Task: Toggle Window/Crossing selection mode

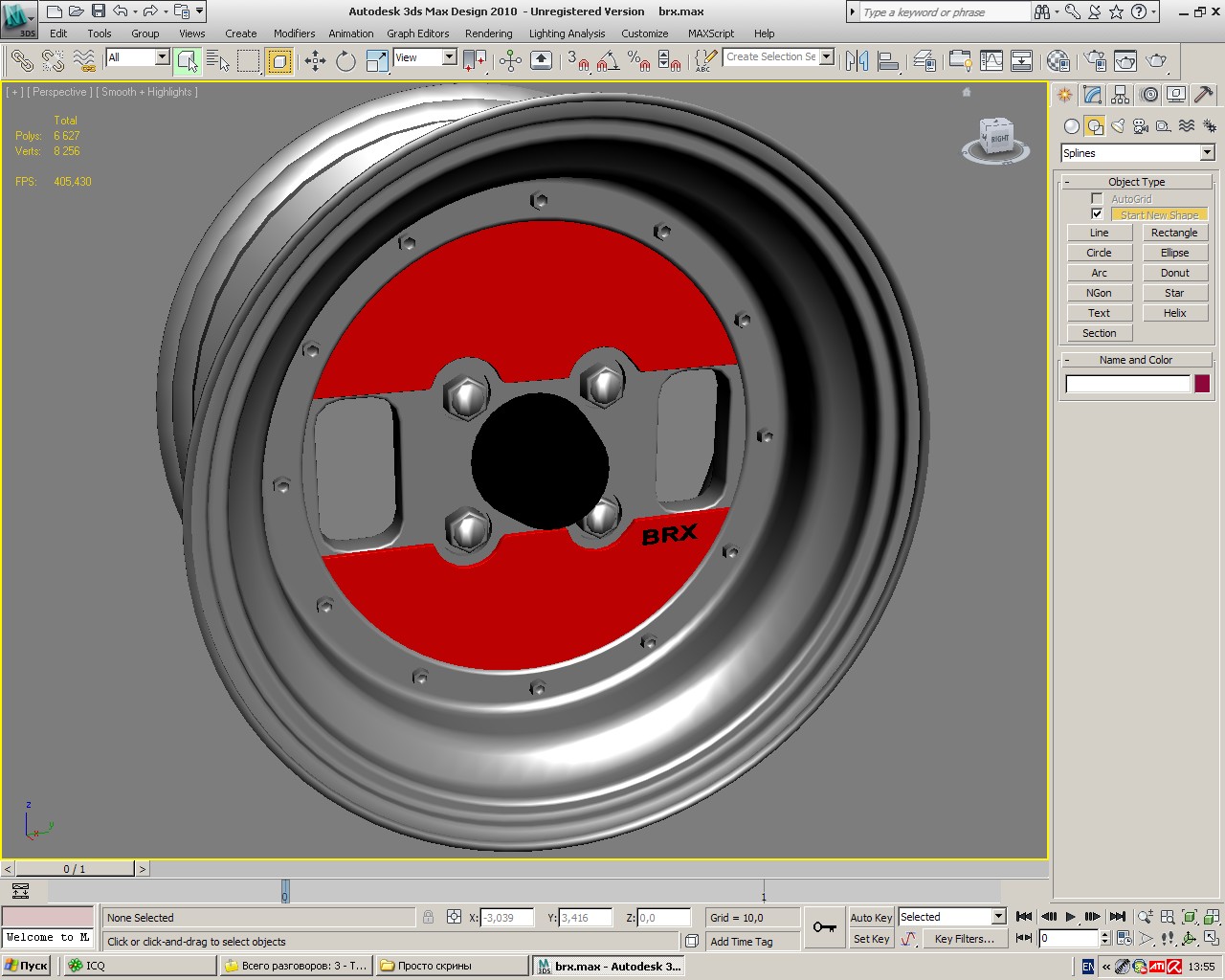Action: pos(279,61)
